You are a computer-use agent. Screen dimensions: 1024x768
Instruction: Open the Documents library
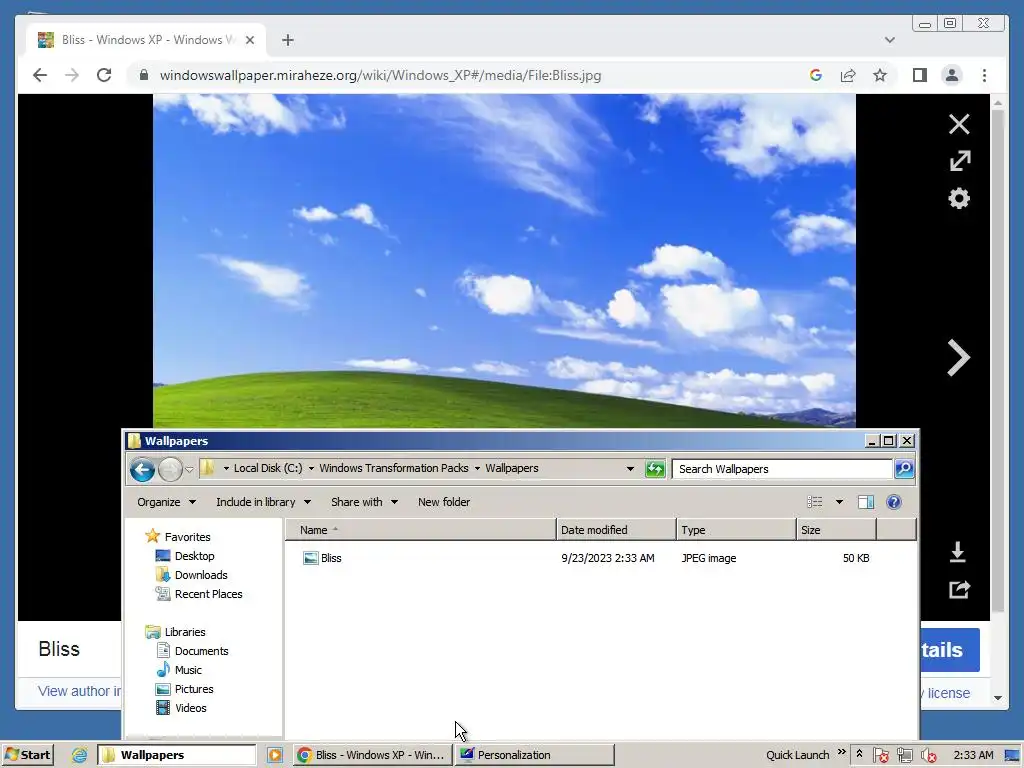(x=201, y=650)
